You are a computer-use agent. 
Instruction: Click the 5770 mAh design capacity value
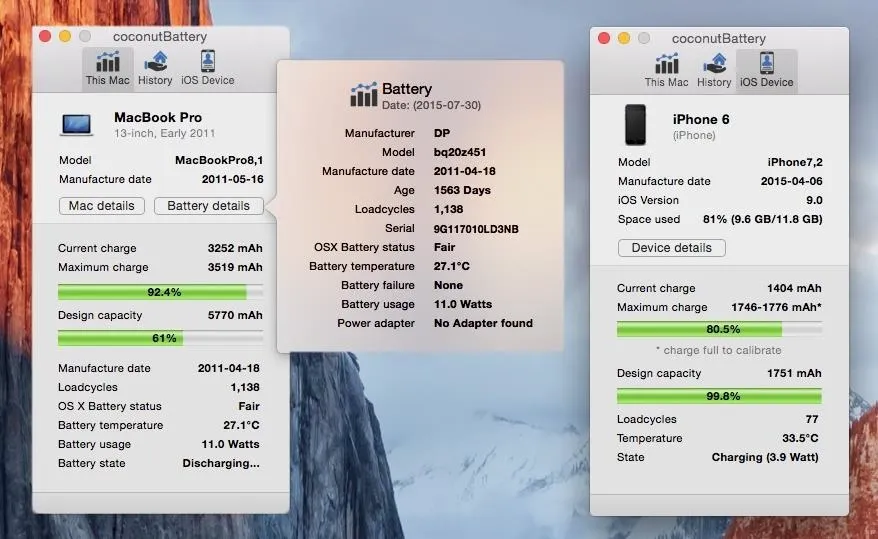point(235,315)
